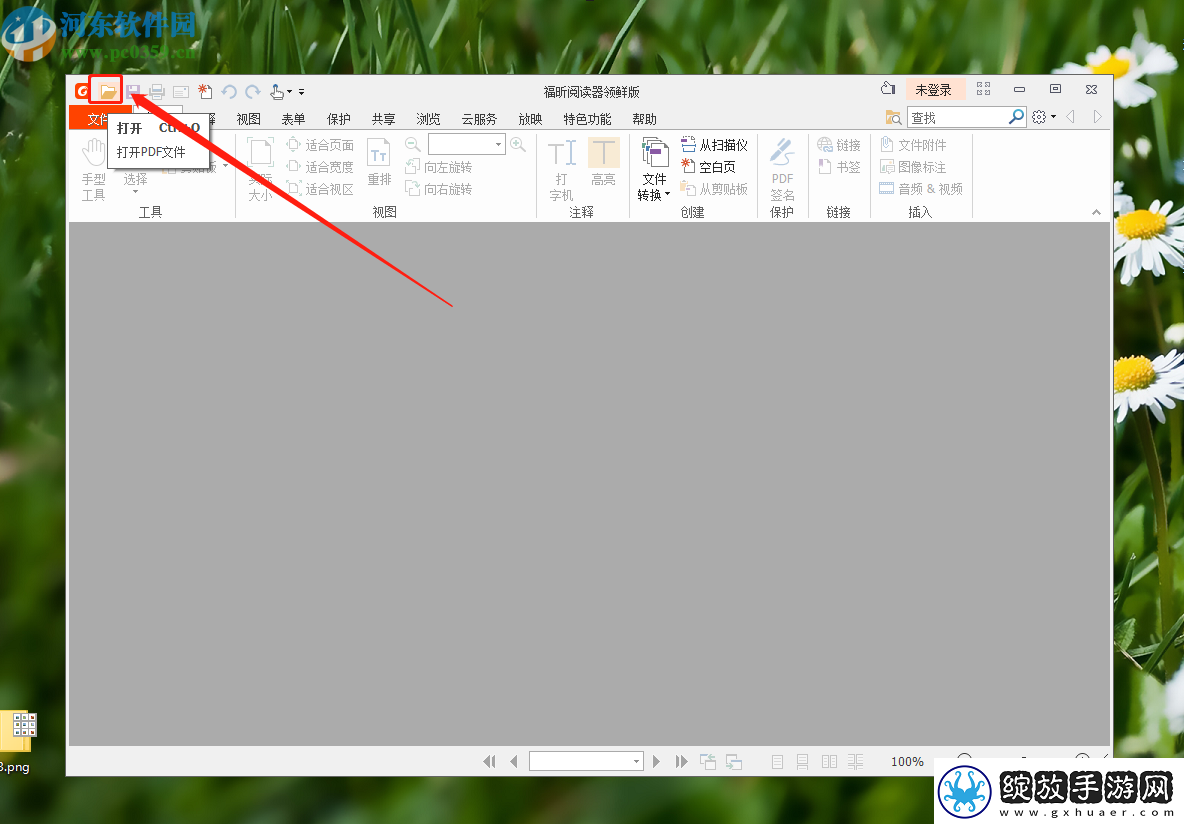Go to previous page in status bar
Viewport: 1184px width, 824px height.
513,761
